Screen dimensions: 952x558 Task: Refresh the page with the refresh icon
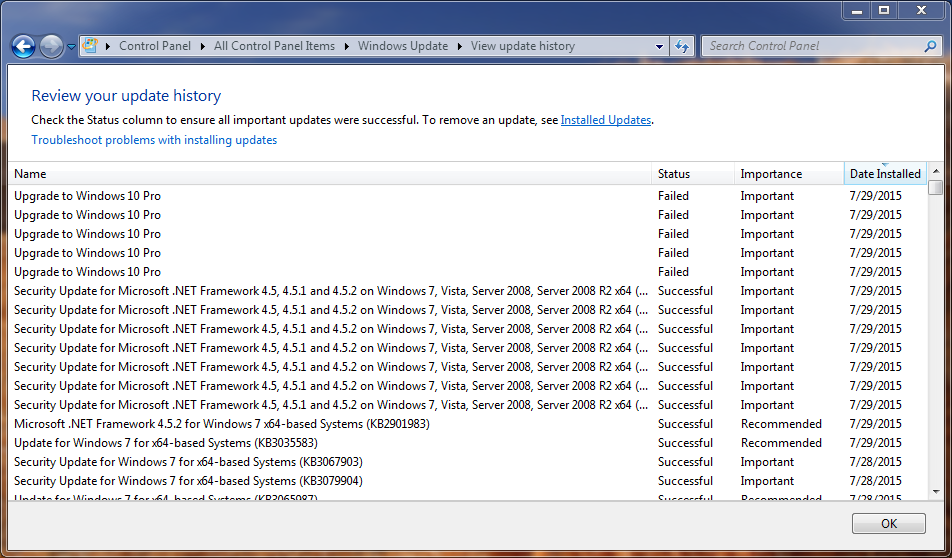coord(682,46)
